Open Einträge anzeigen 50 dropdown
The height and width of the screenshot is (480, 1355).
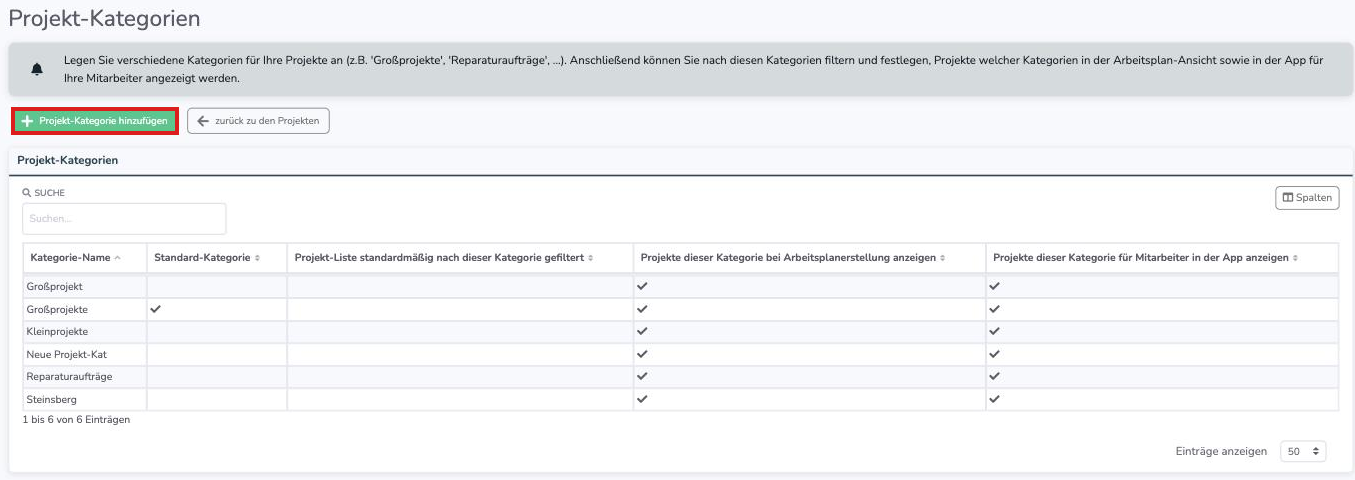click(x=1304, y=452)
